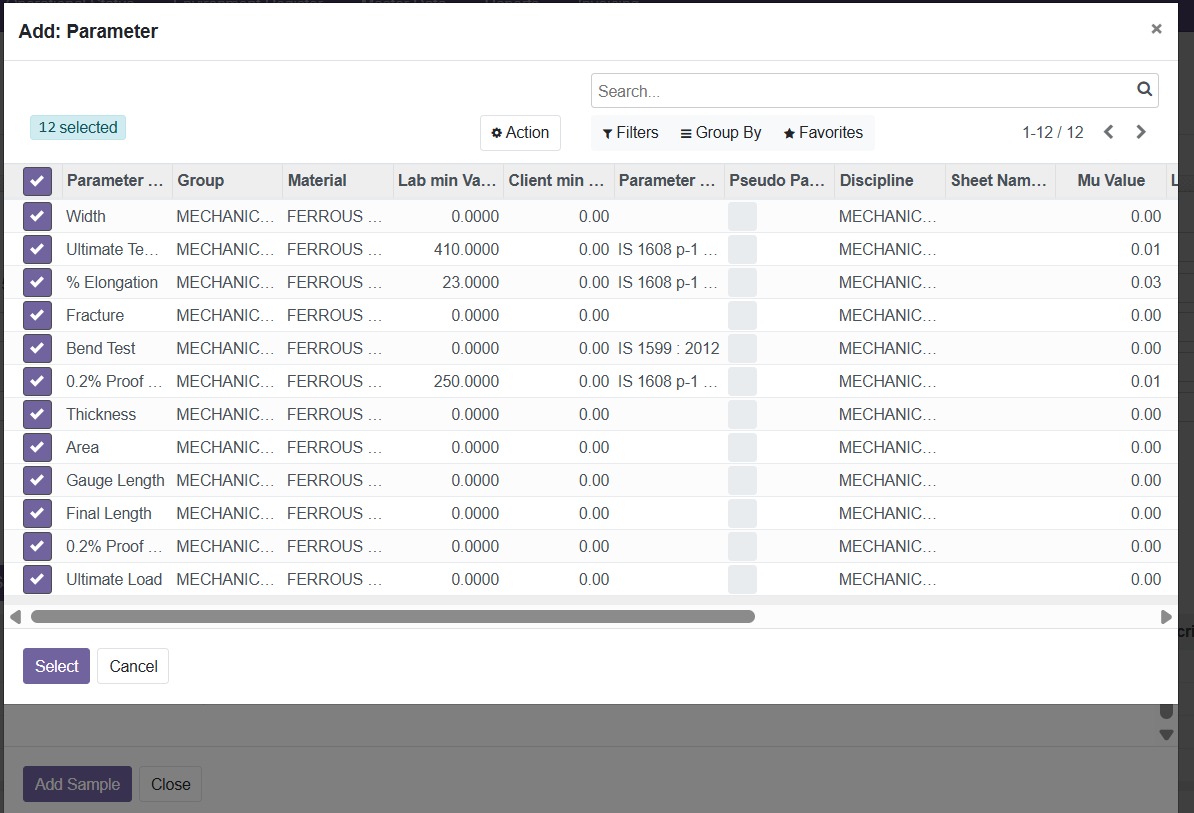Close the Add Parameter dialog

click(1156, 29)
